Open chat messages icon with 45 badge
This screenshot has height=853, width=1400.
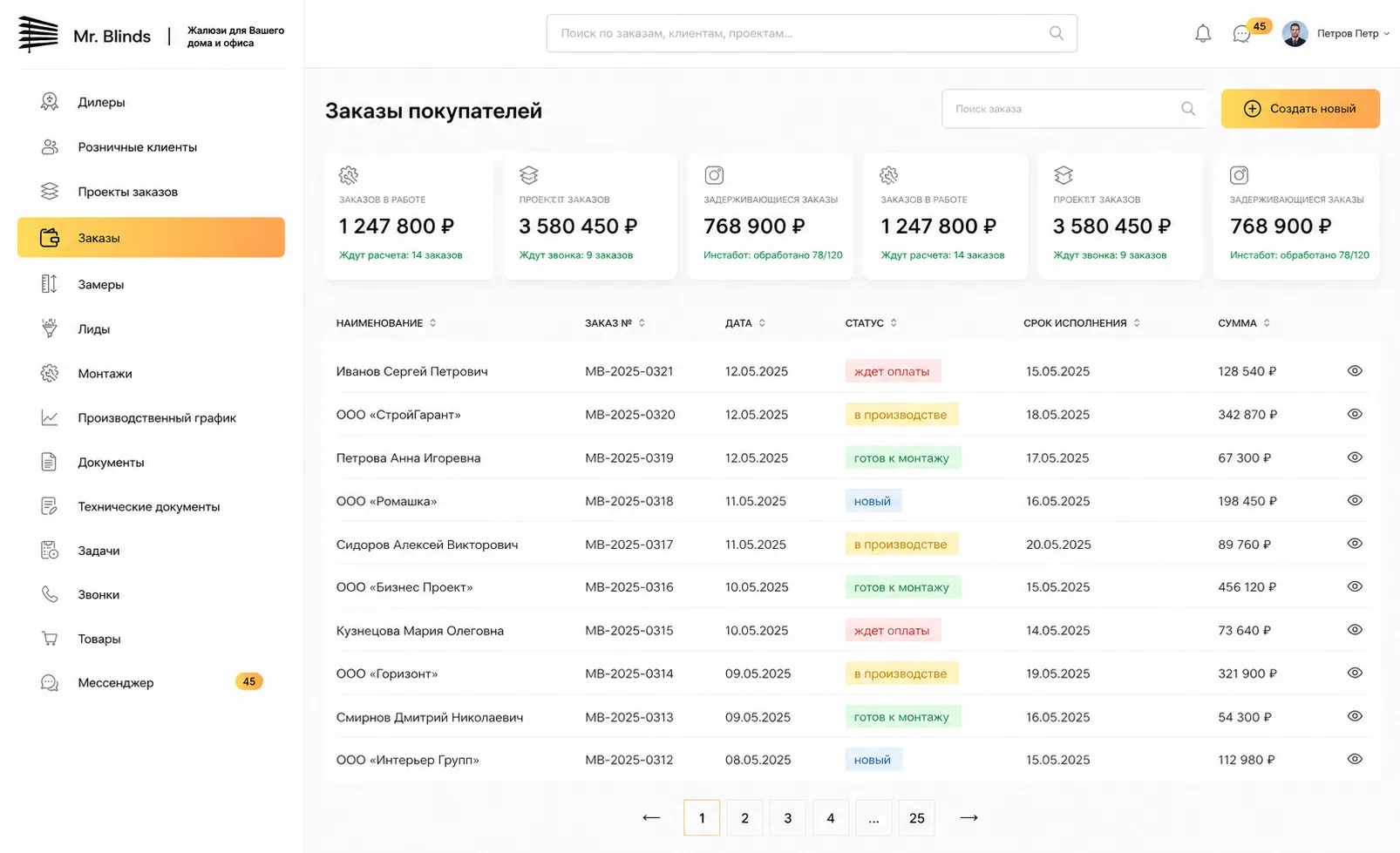1242,35
